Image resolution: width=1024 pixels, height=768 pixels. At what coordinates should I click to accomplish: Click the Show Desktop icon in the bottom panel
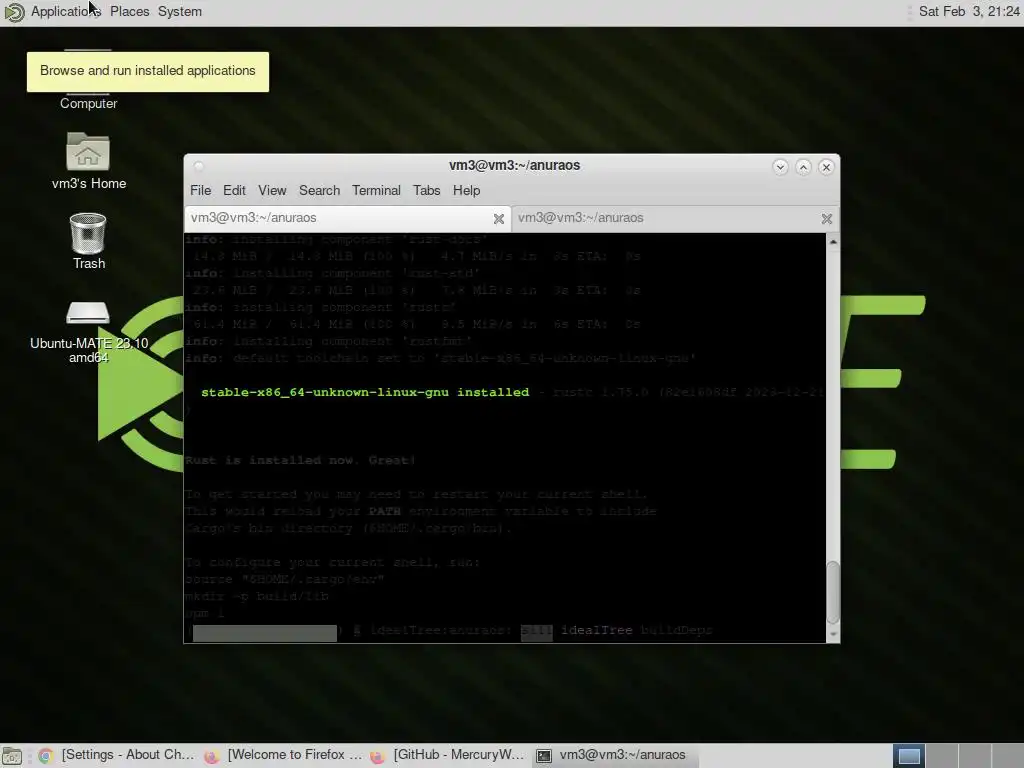12,756
